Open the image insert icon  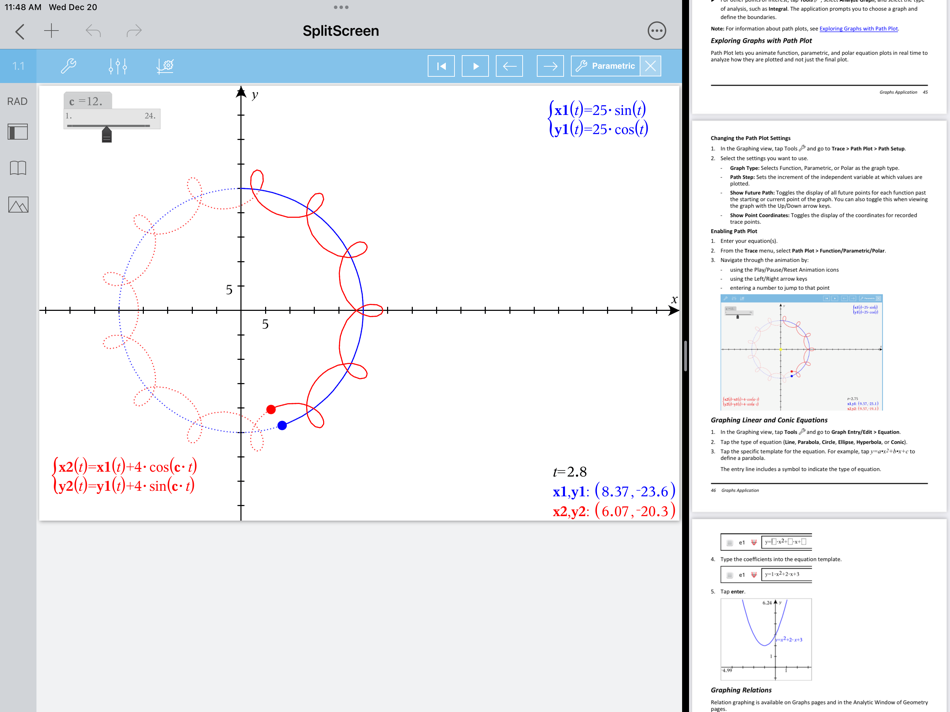click(x=18, y=205)
